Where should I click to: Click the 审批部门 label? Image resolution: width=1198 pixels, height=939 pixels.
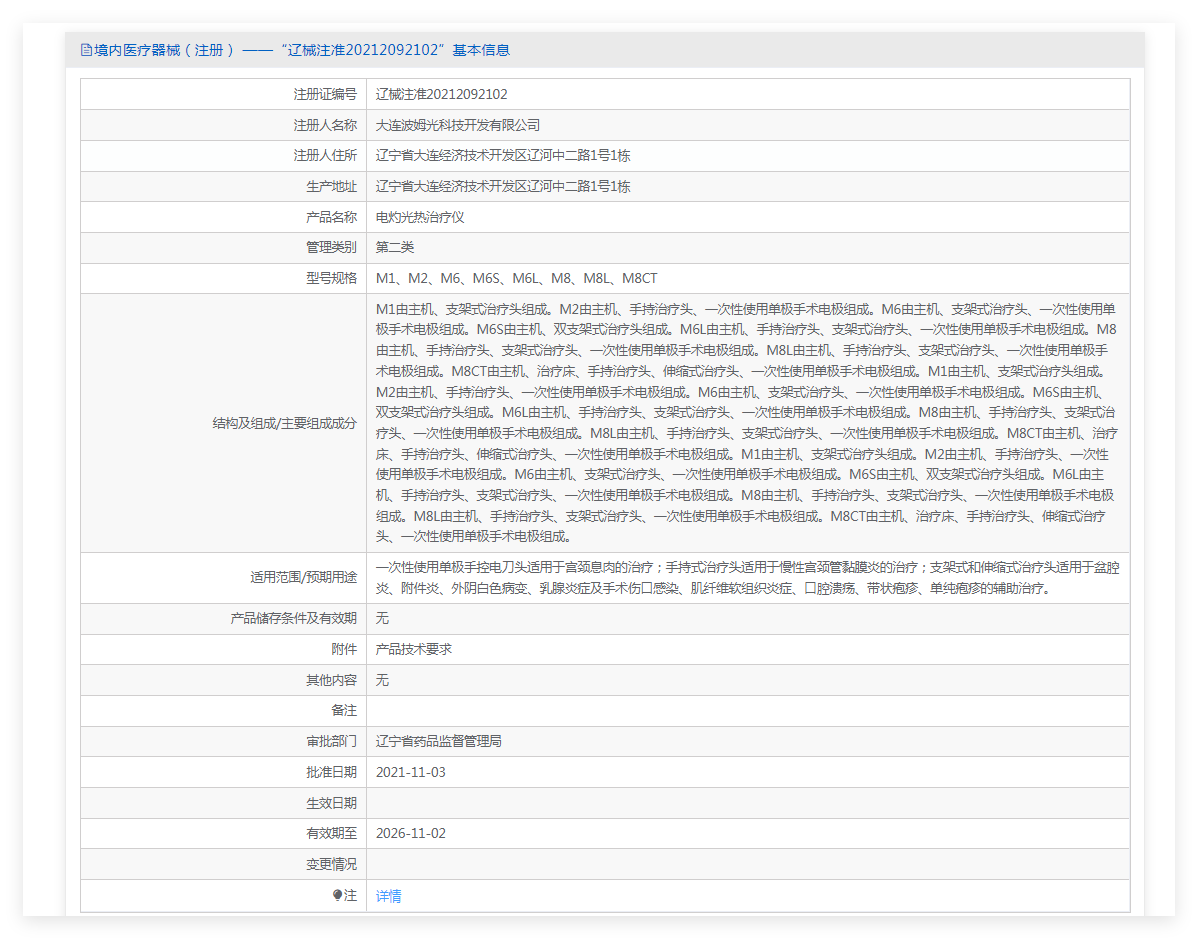tap(331, 741)
